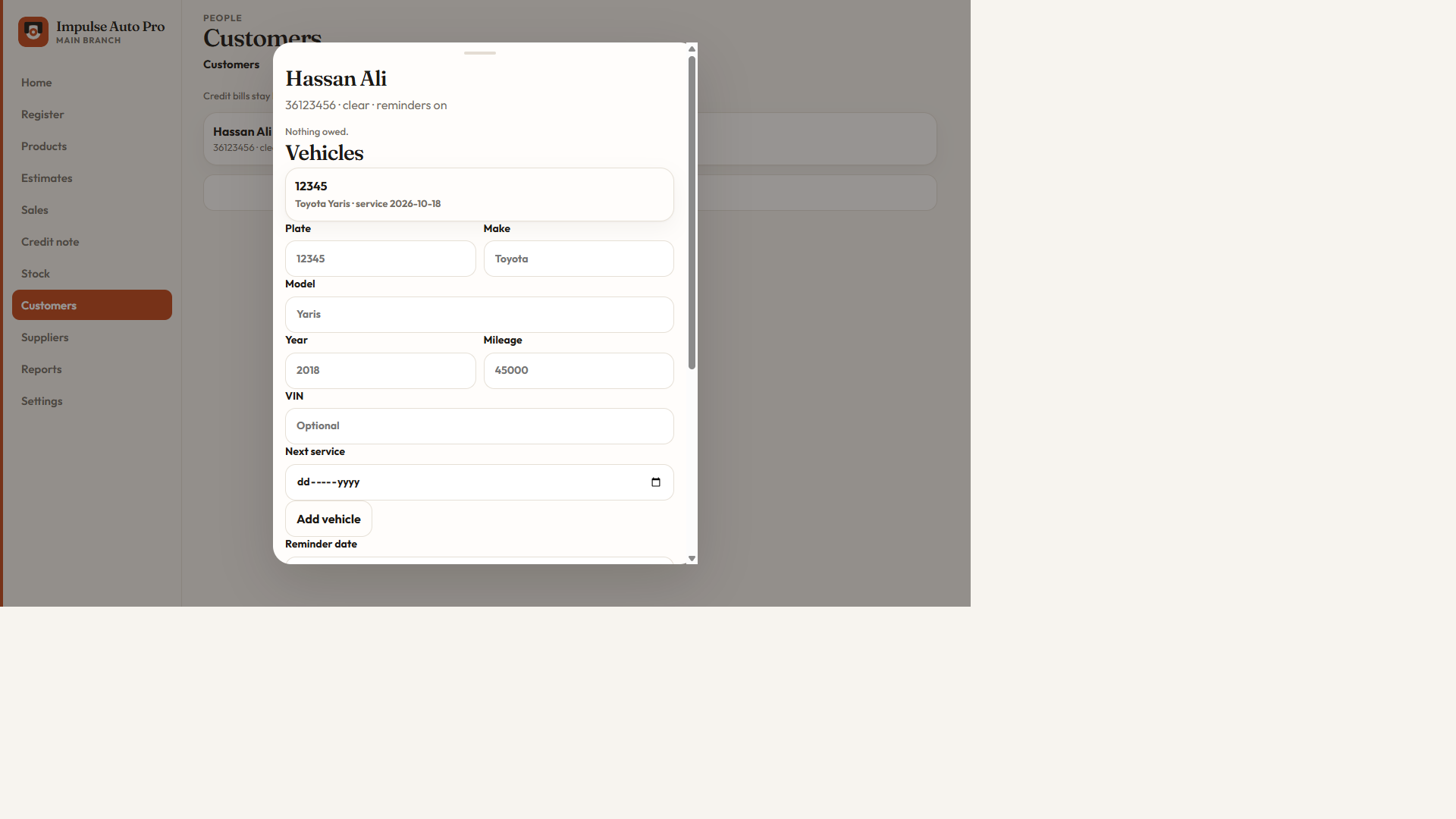Navigate to Estimates
This screenshot has width=1456, height=819.
point(92,178)
